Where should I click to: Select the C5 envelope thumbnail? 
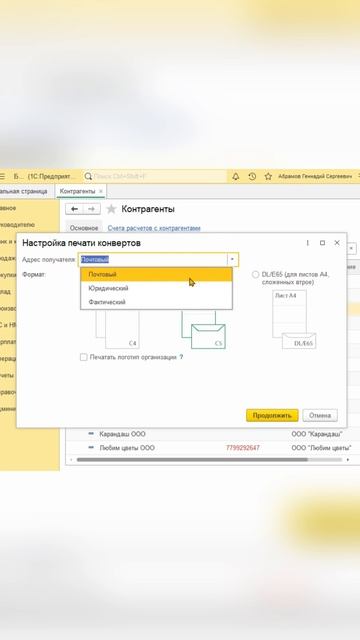point(203,329)
